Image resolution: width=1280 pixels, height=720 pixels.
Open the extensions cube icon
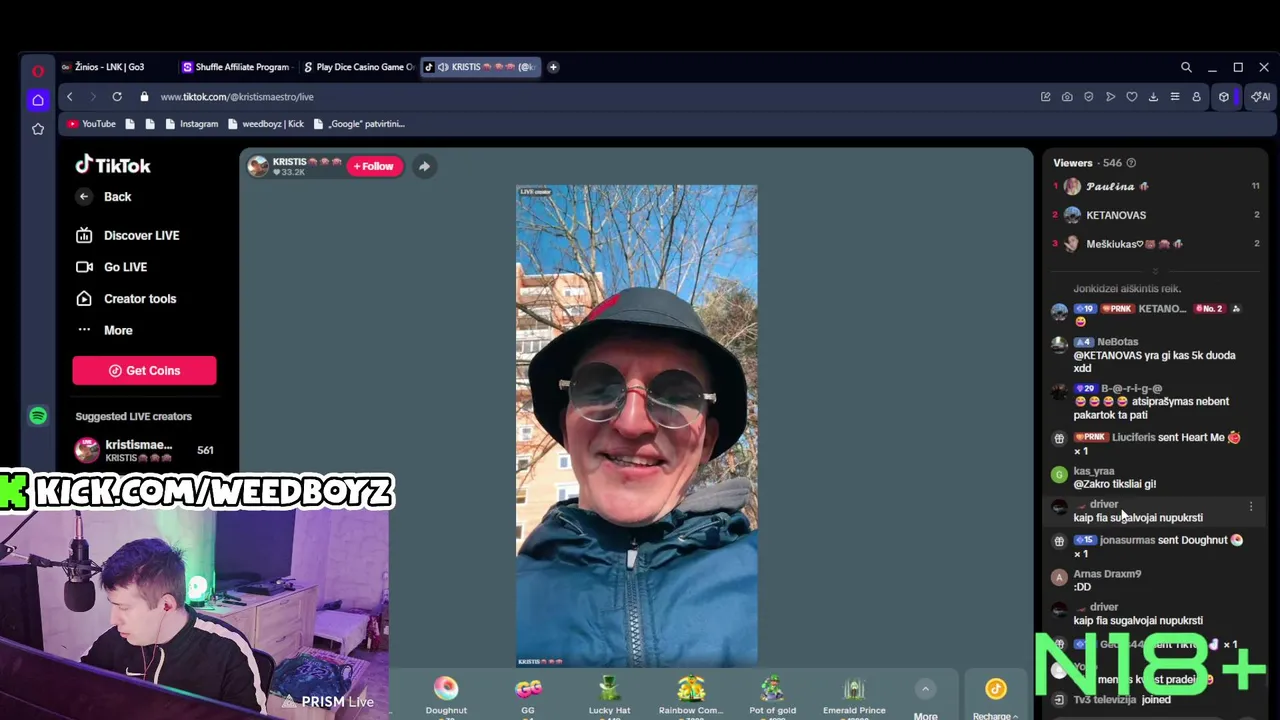pos(1224,97)
